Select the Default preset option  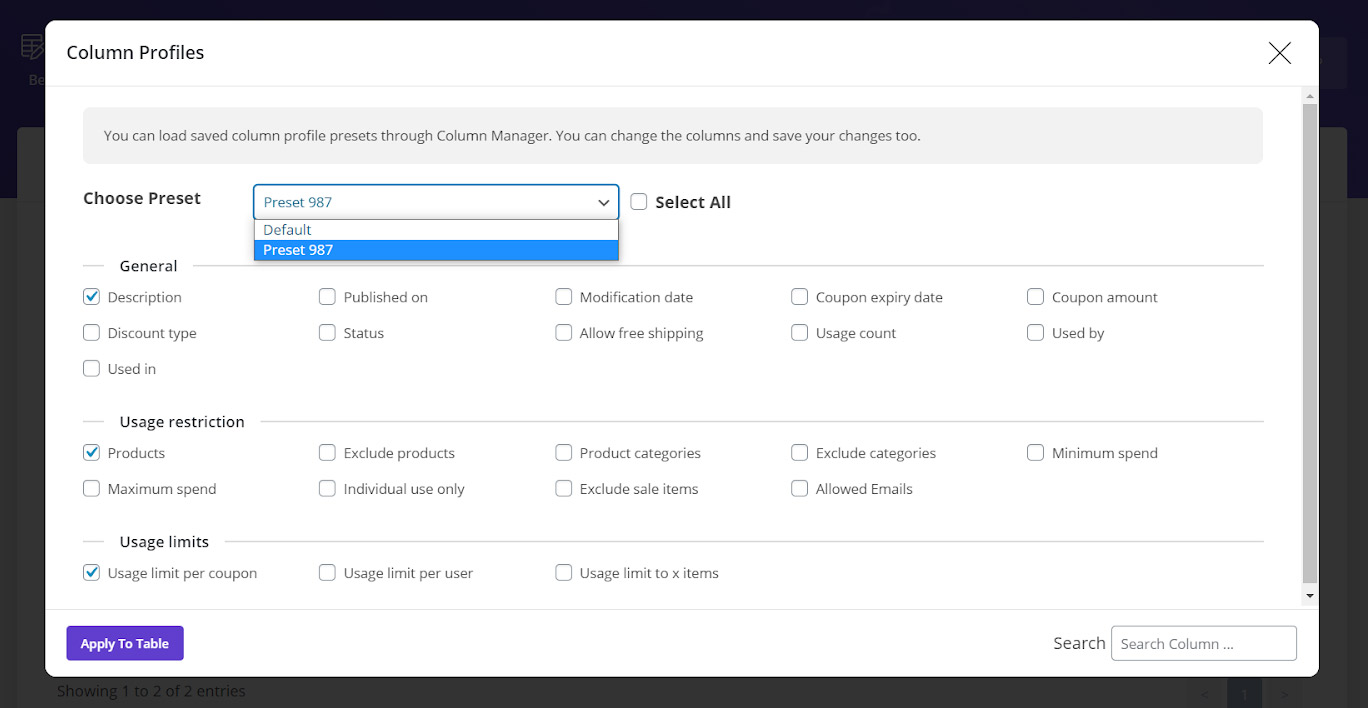click(x=436, y=230)
